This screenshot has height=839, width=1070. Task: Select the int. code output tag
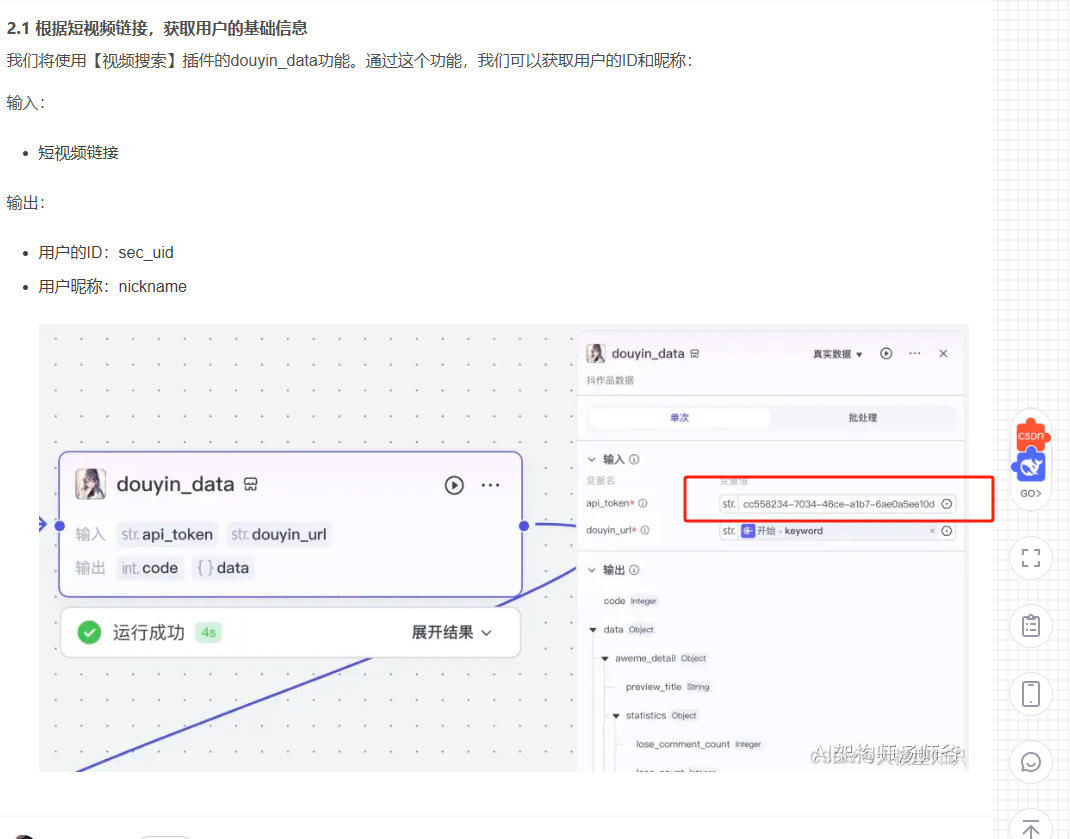[x=149, y=567]
